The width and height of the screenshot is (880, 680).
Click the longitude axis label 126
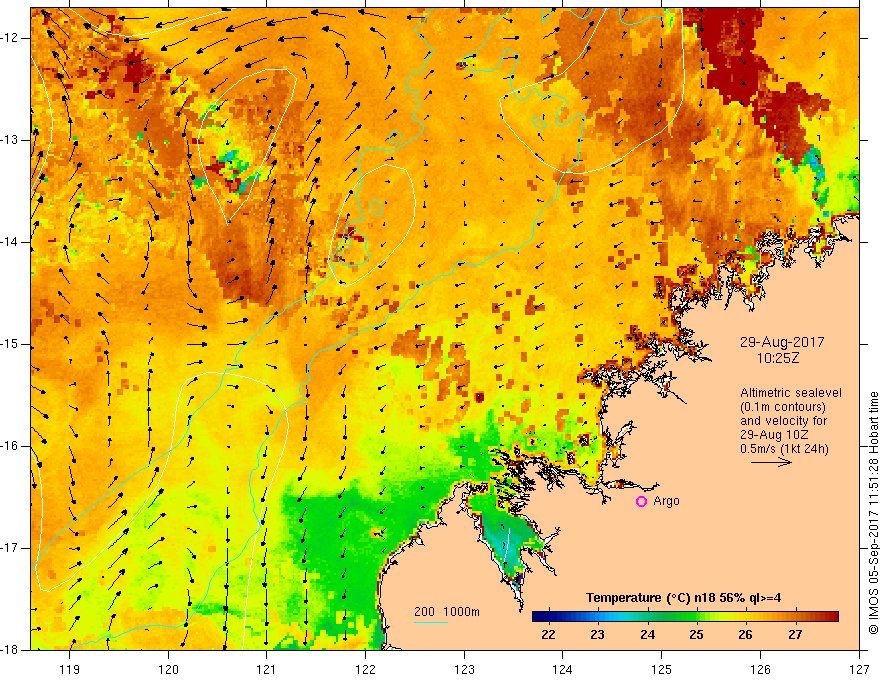[x=760, y=669]
